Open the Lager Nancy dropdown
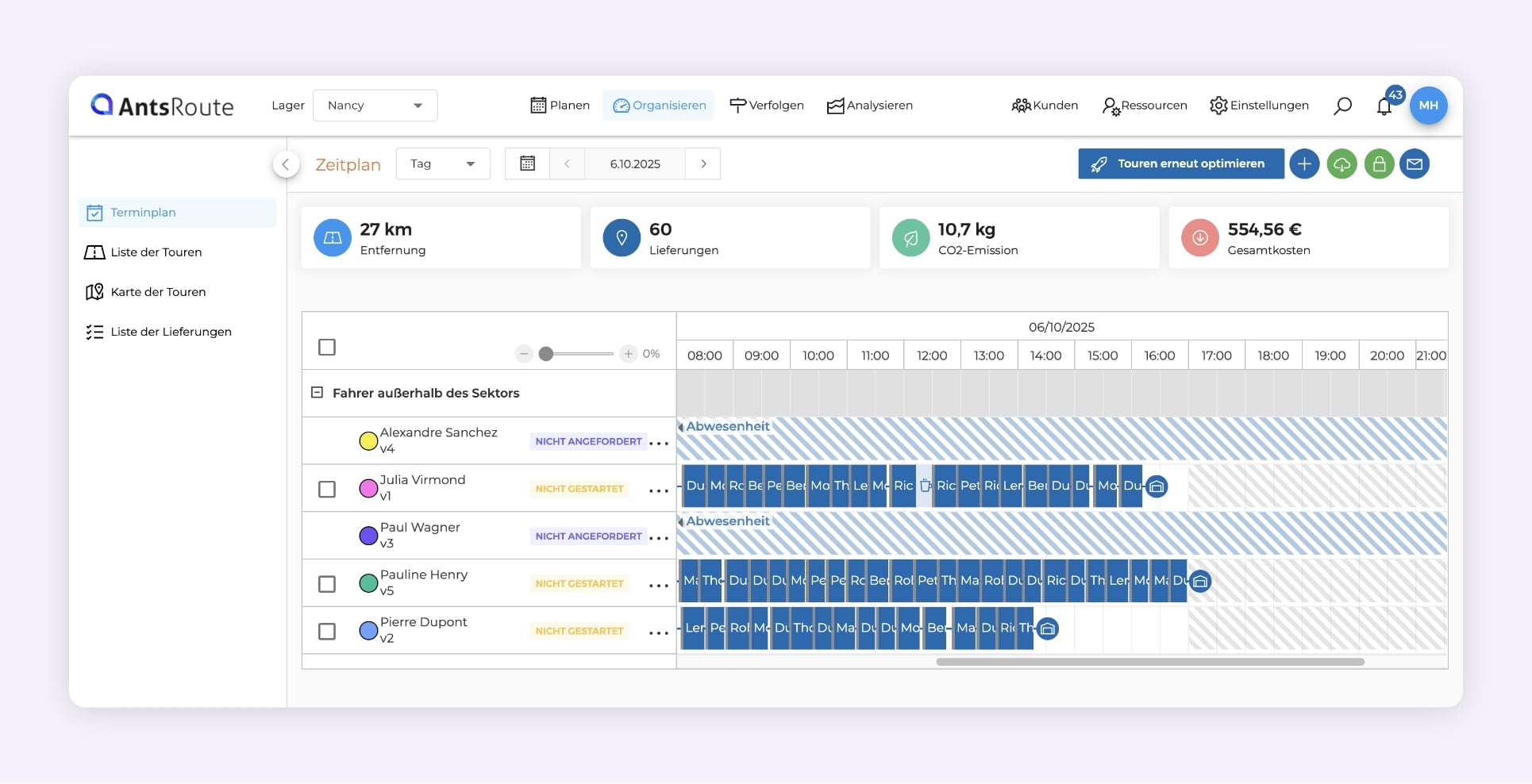Image resolution: width=1532 pixels, height=784 pixels. point(375,106)
